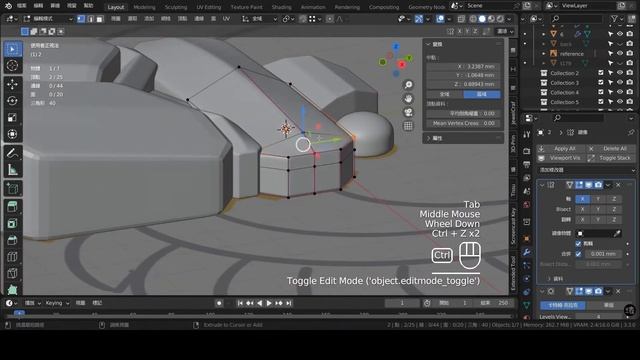Switch to the Sculpting workspace tab
Image resolution: width=640 pixels, height=360 pixels.
tap(176, 7)
